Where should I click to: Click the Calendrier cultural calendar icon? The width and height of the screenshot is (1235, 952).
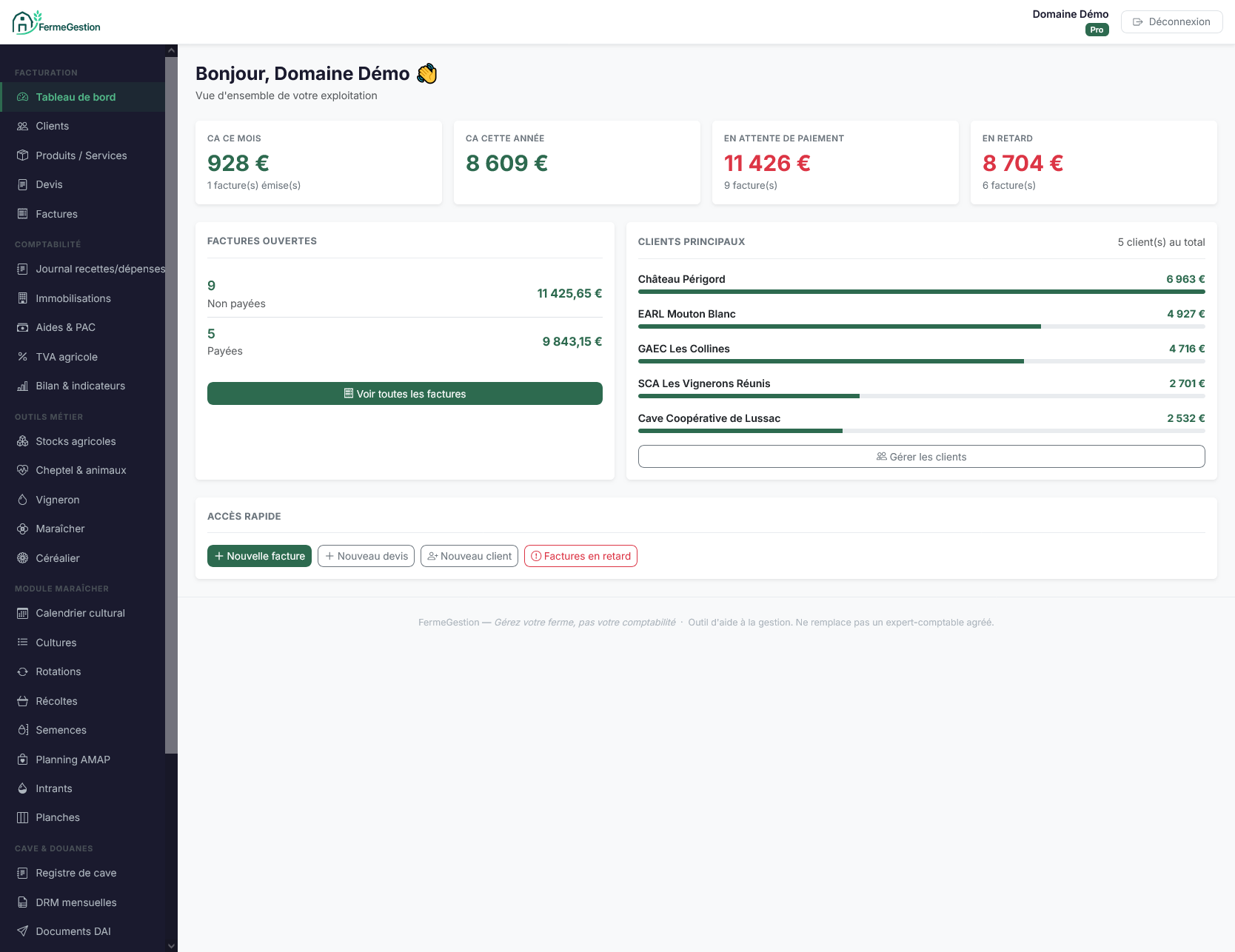(x=22, y=613)
